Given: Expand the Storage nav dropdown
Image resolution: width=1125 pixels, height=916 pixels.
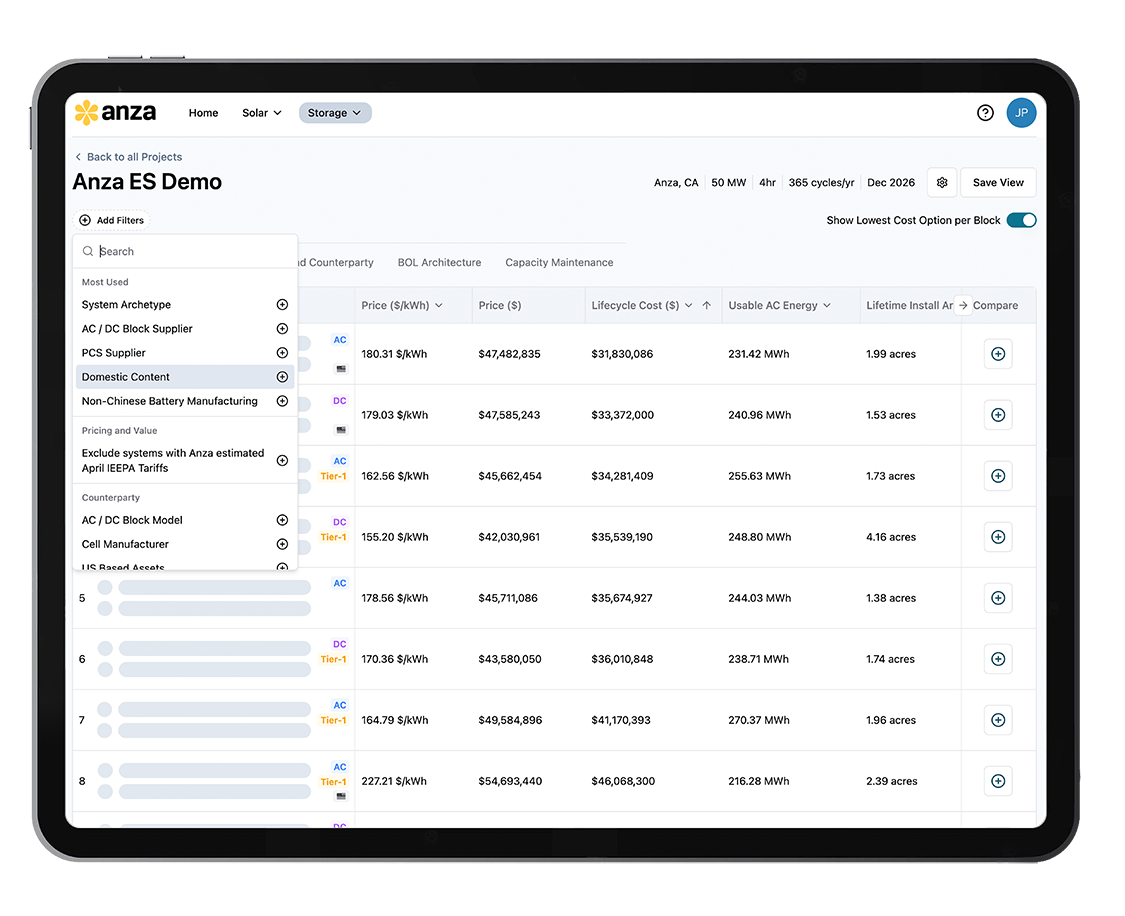Looking at the screenshot, I should (x=335, y=113).
